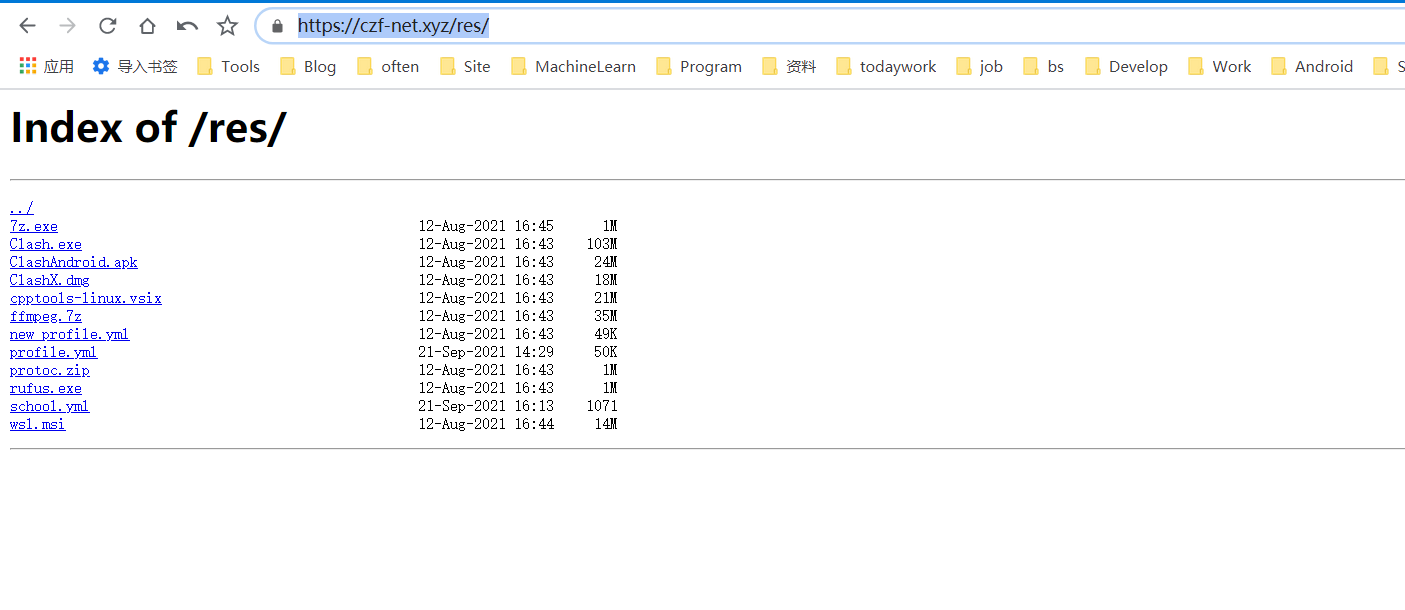This screenshot has height=610, width=1405.
Task: Click the browser back arrow
Action: [27, 25]
